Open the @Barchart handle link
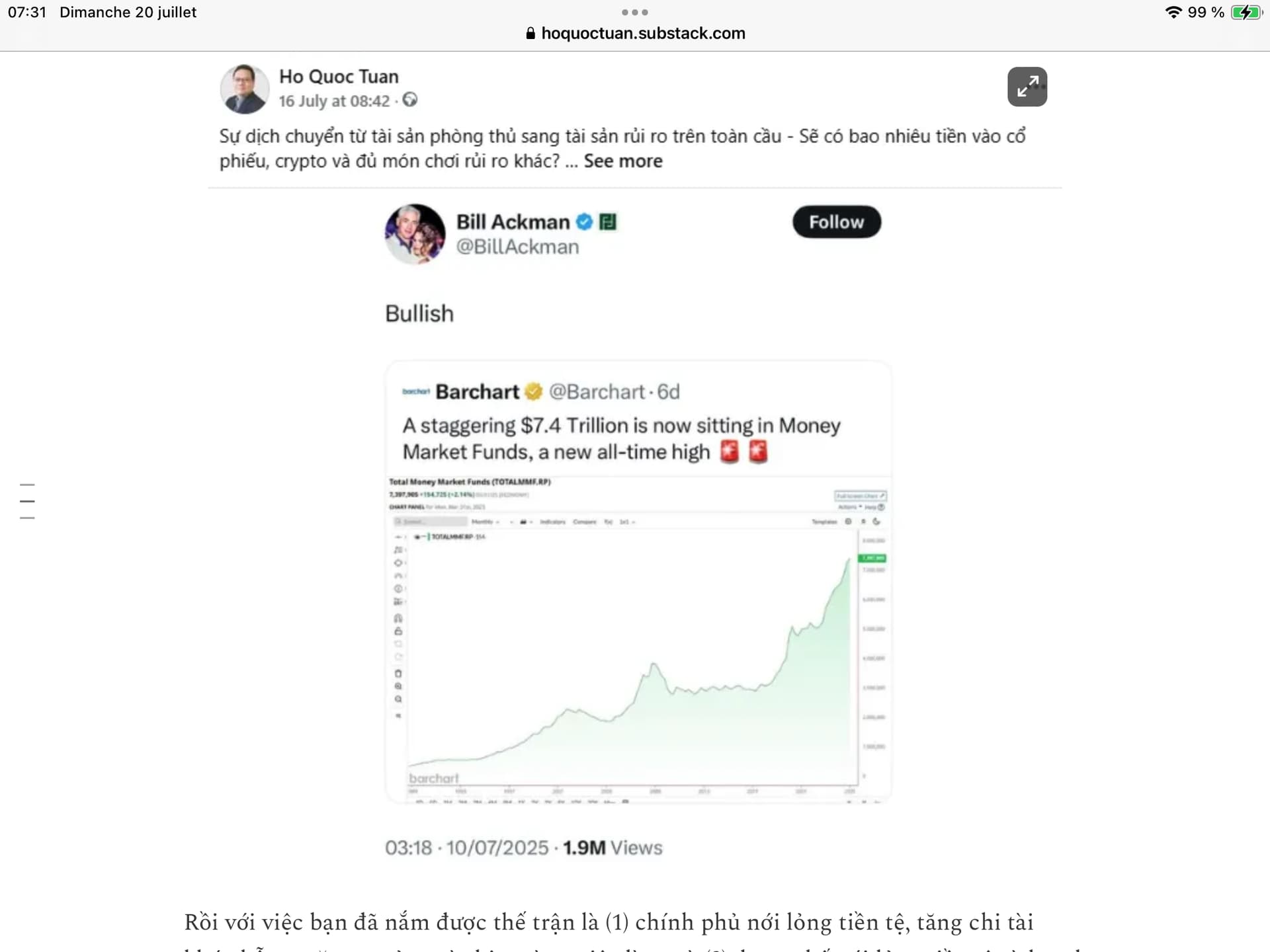This screenshot has height=952, width=1270. coord(597,391)
